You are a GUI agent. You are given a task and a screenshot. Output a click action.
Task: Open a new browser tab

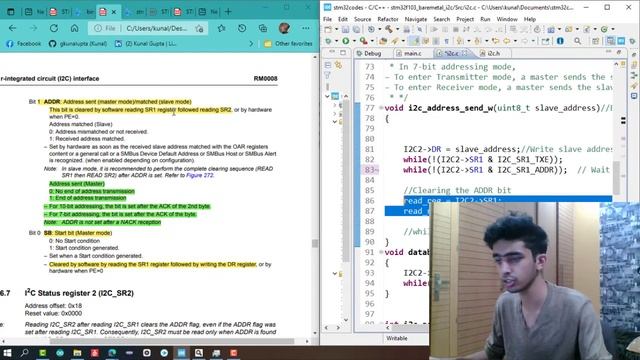pyautogui.click(x=228, y=12)
